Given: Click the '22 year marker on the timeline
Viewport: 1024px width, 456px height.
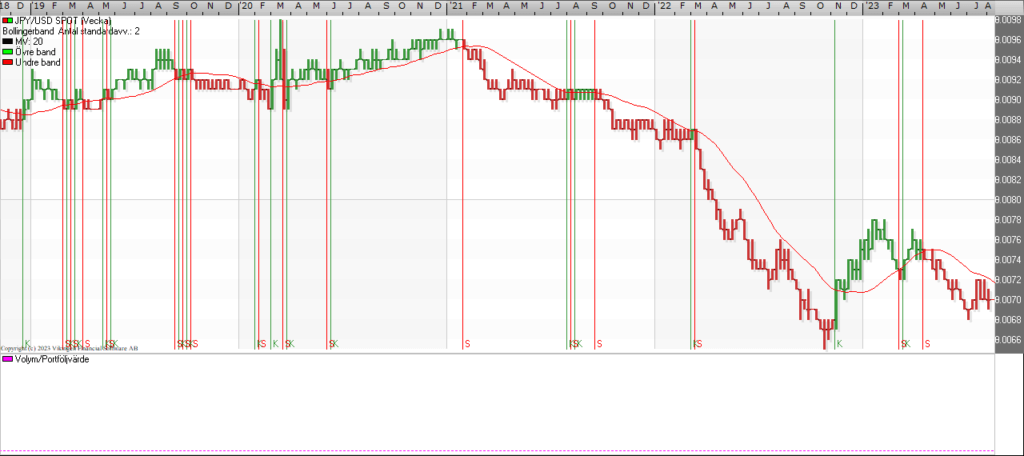Looking at the screenshot, I should pyautogui.click(x=663, y=5).
